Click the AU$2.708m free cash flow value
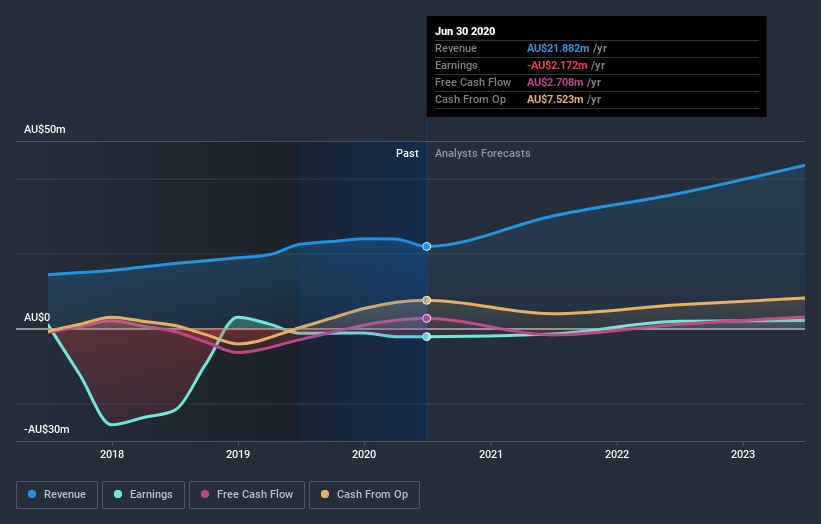 pos(555,82)
